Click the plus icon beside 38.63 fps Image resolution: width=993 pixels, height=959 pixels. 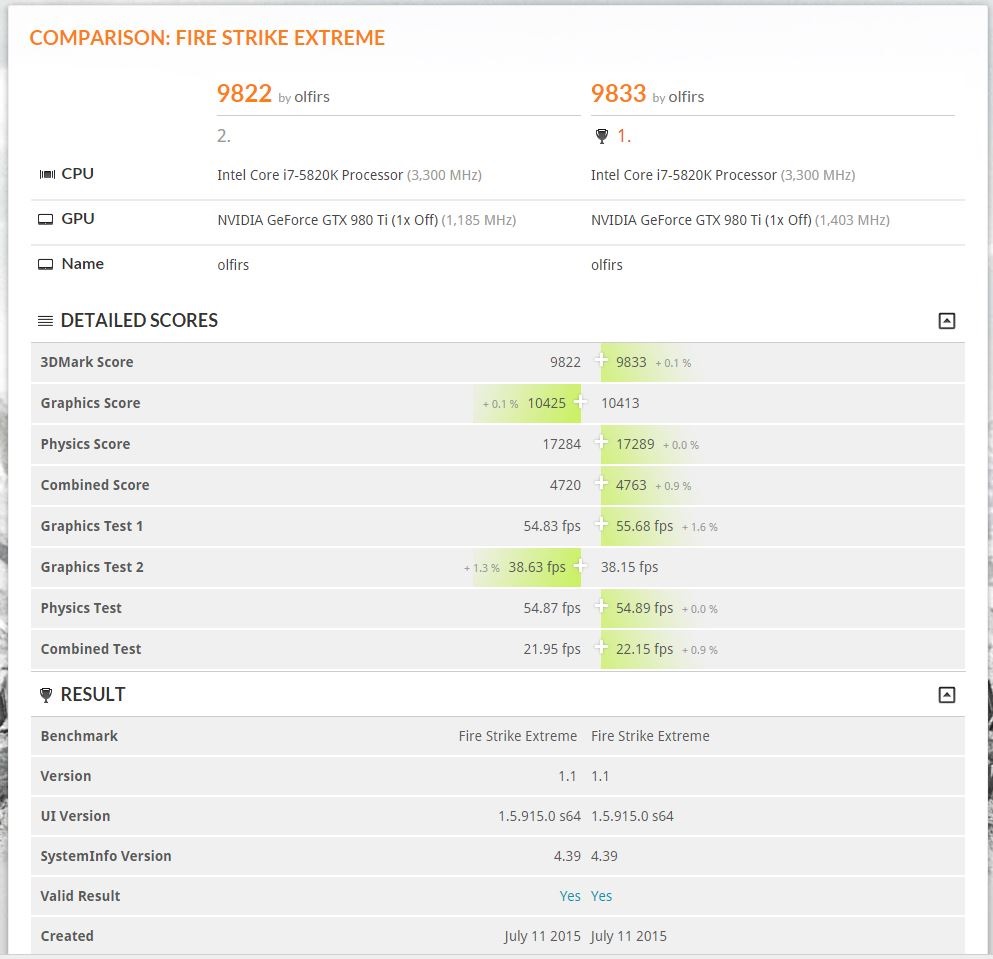coord(581,565)
